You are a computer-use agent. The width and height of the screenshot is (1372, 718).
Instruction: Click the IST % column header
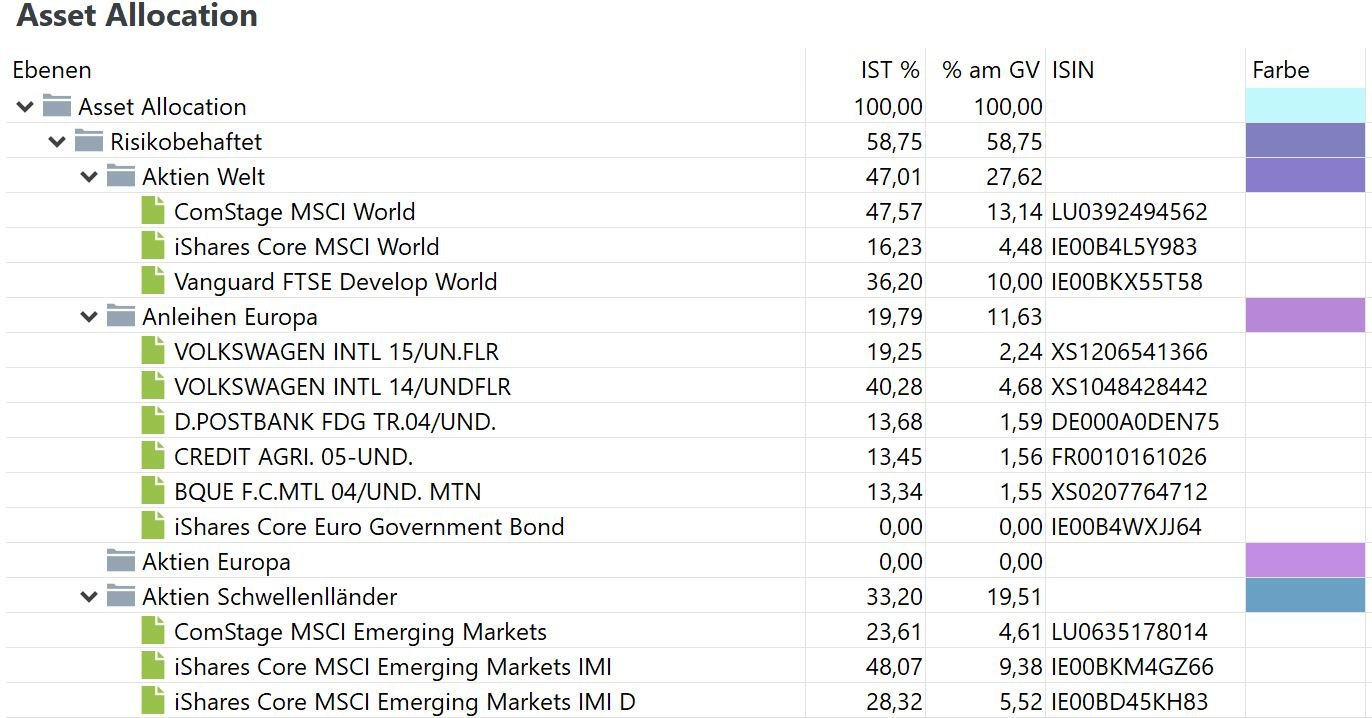pos(889,70)
